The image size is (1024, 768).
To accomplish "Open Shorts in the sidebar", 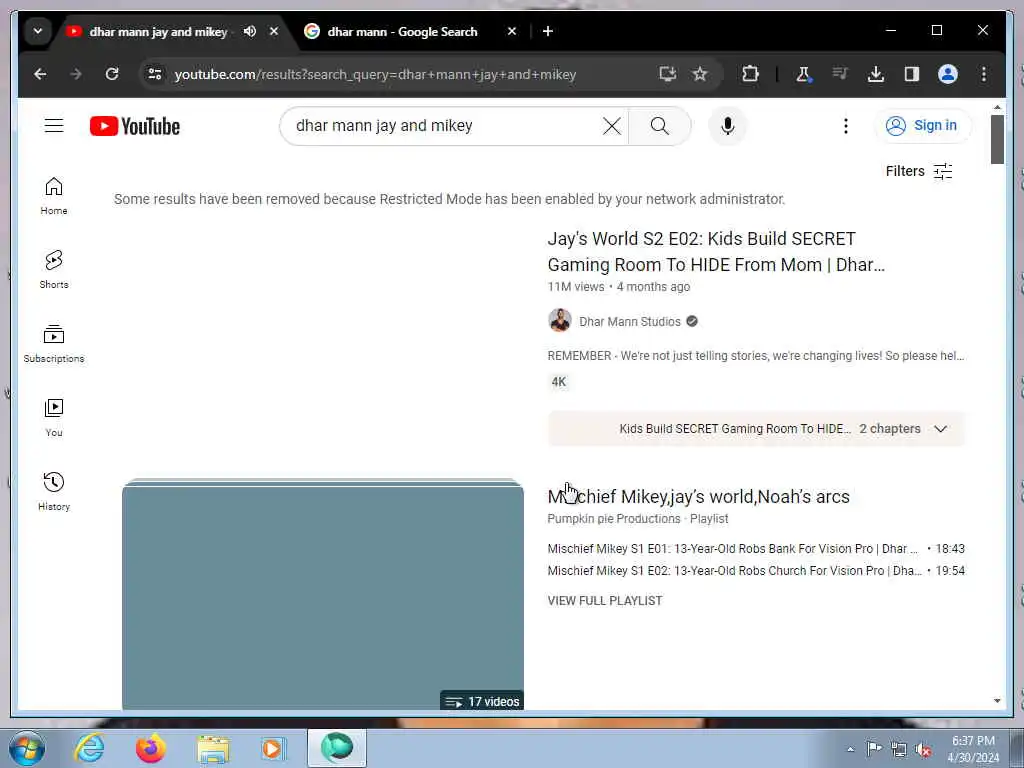I will [54, 269].
